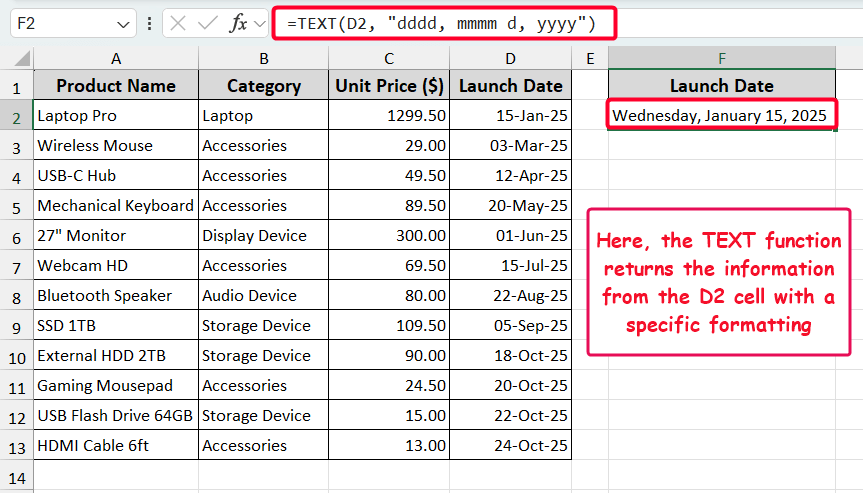863x493 pixels.
Task: Select the row 7 header
Action: (x=16, y=266)
